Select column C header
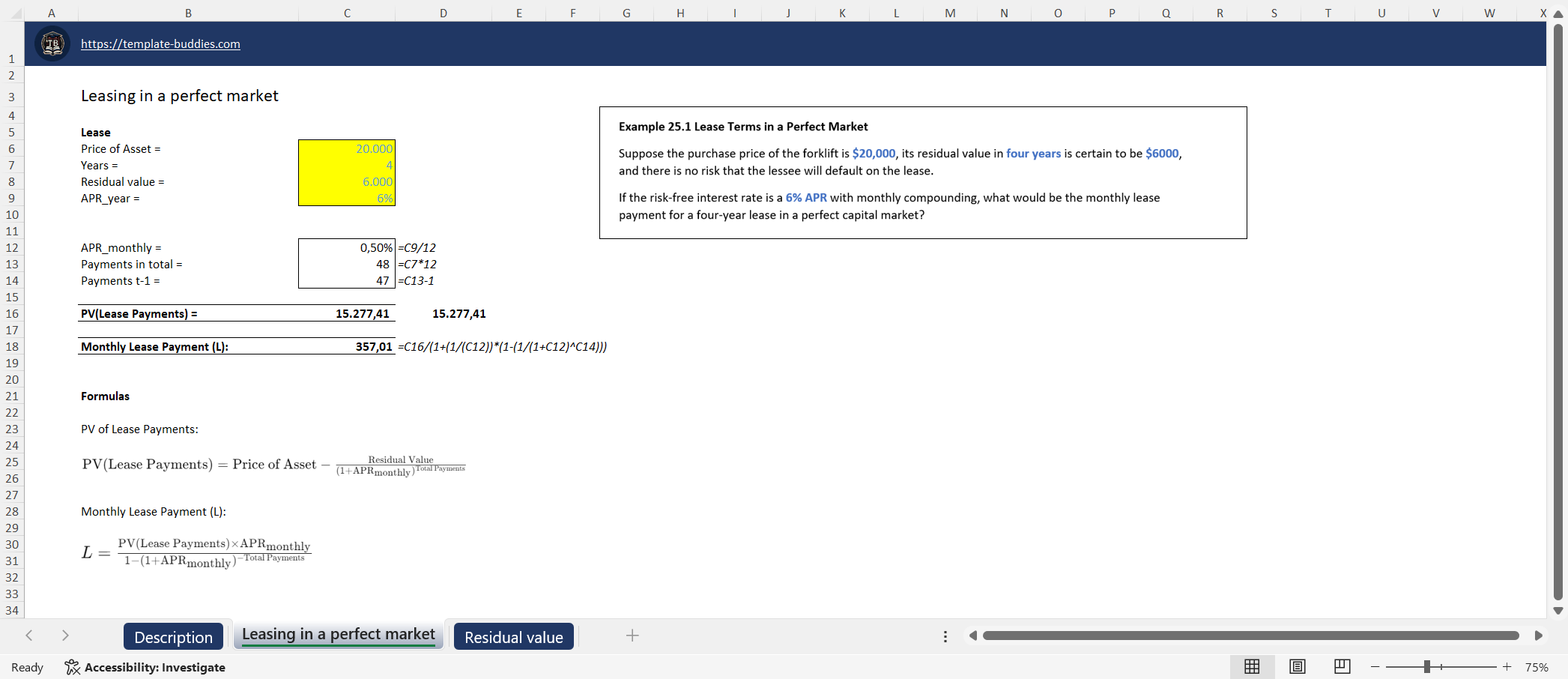The width and height of the screenshot is (1568, 679). (346, 13)
